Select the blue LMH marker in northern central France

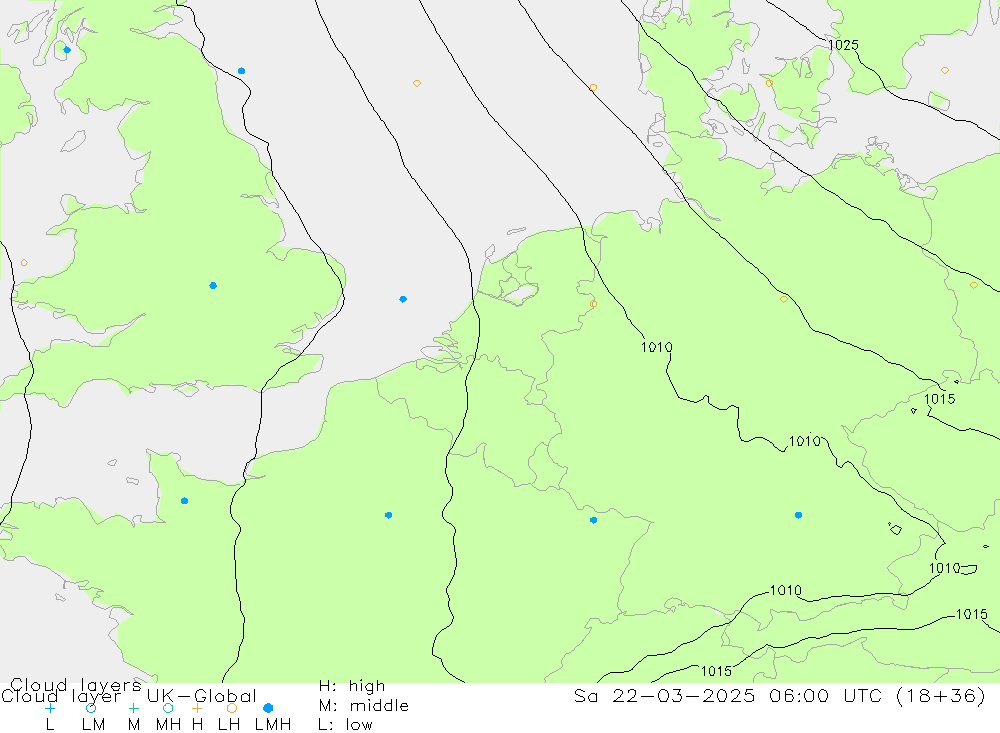point(388,515)
